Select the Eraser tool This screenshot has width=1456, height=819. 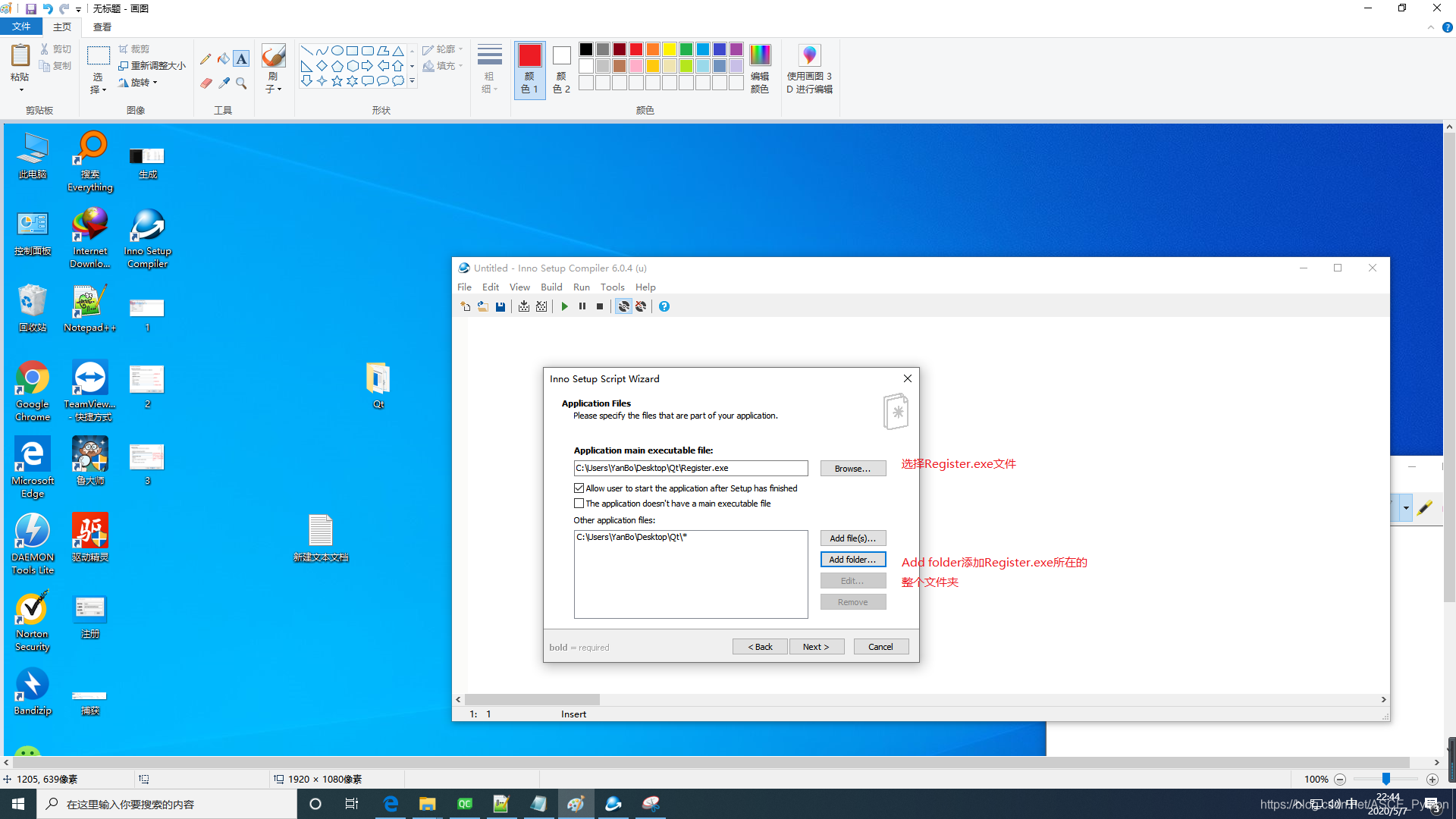click(206, 83)
